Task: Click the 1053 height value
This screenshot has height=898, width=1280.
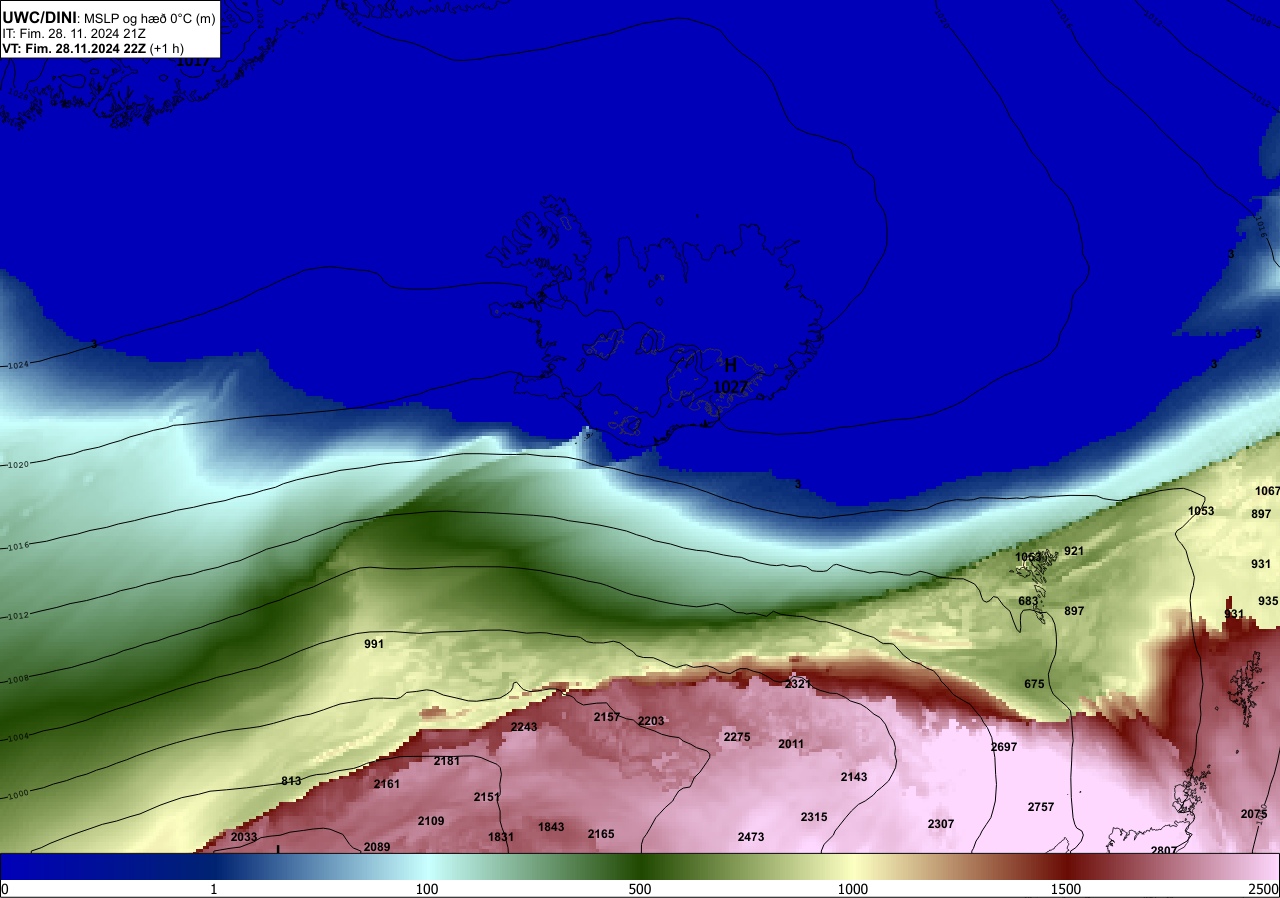Action: point(1201,511)
